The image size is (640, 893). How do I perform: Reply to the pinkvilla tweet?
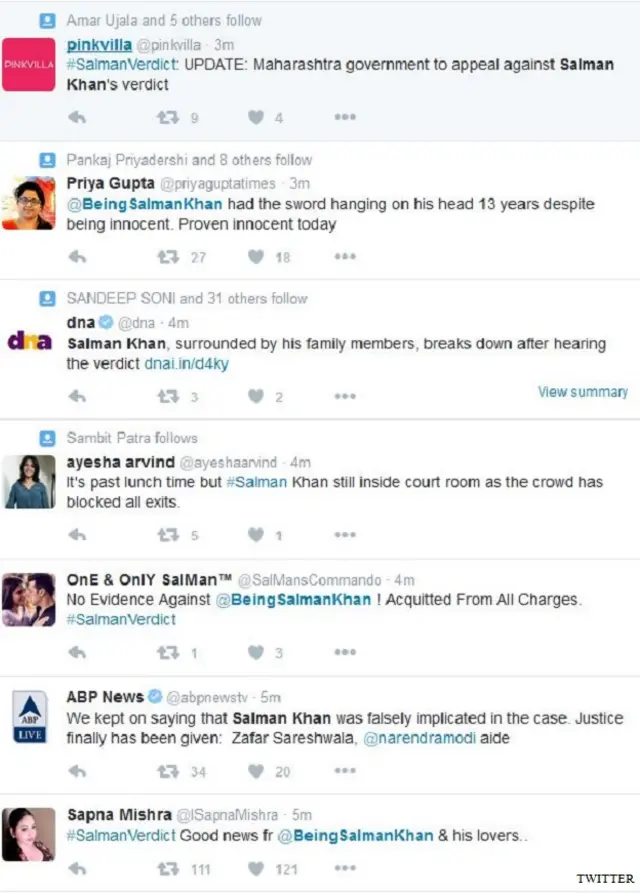pos(77,118)
